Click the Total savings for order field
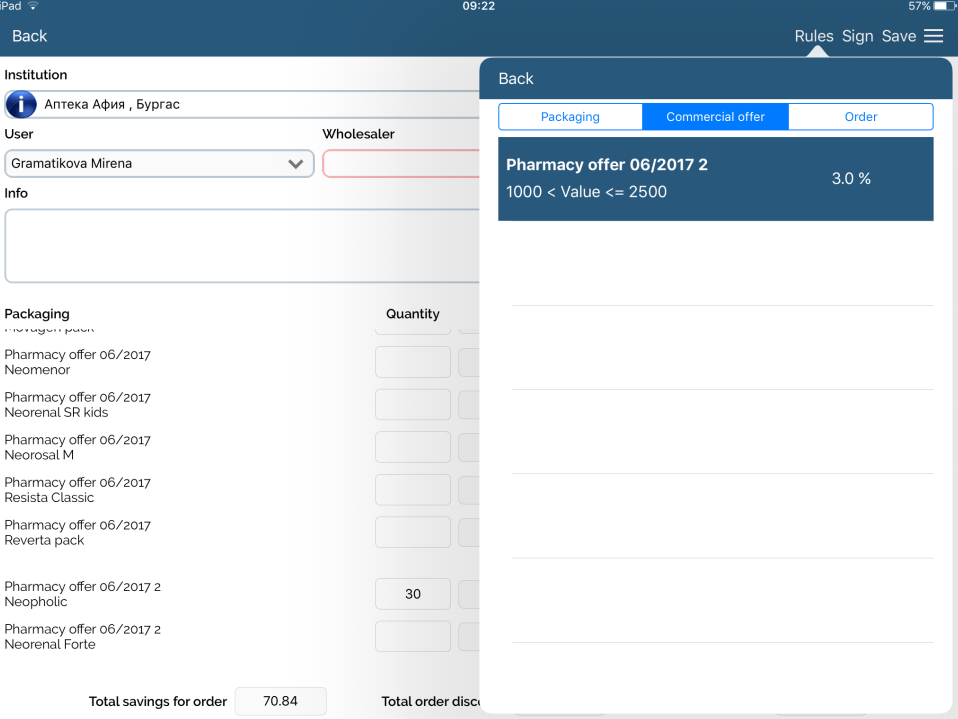Viewport: 958px width, 719px height. click(x=280, y=702)
